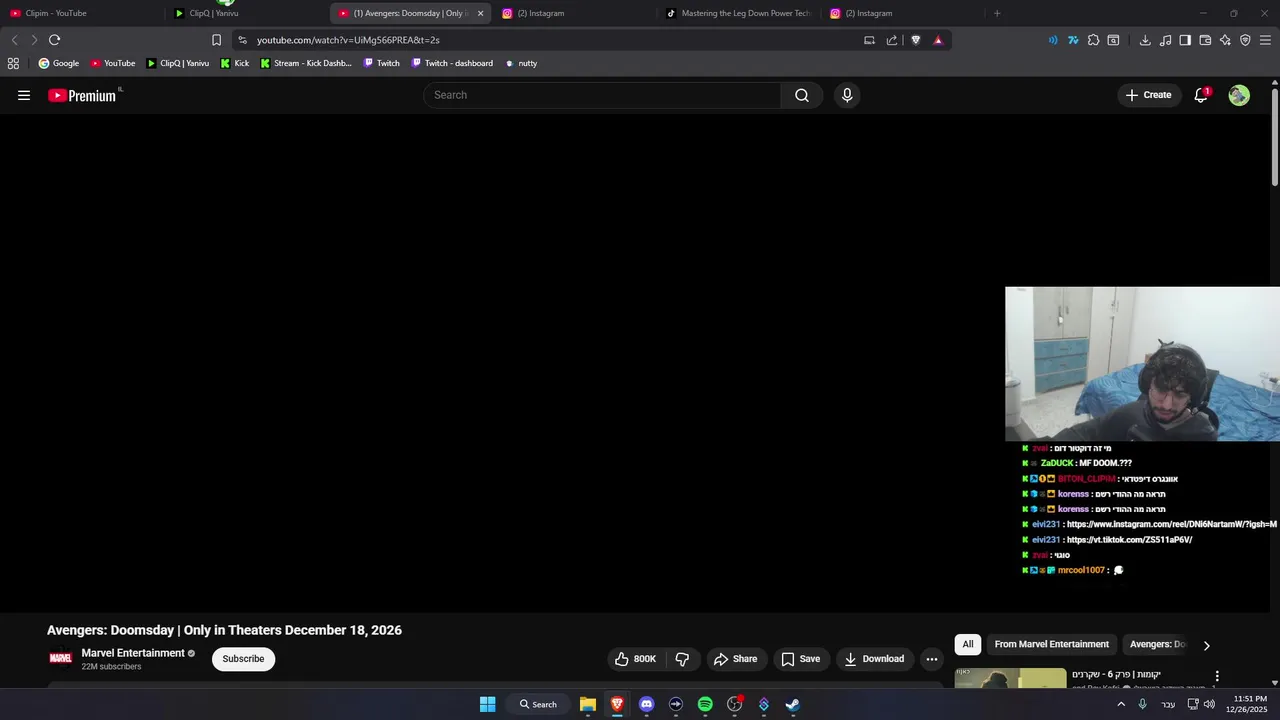Open the first suggested video thumbnail
This screenshot has height=720, width=1280.
point(1010,678)
